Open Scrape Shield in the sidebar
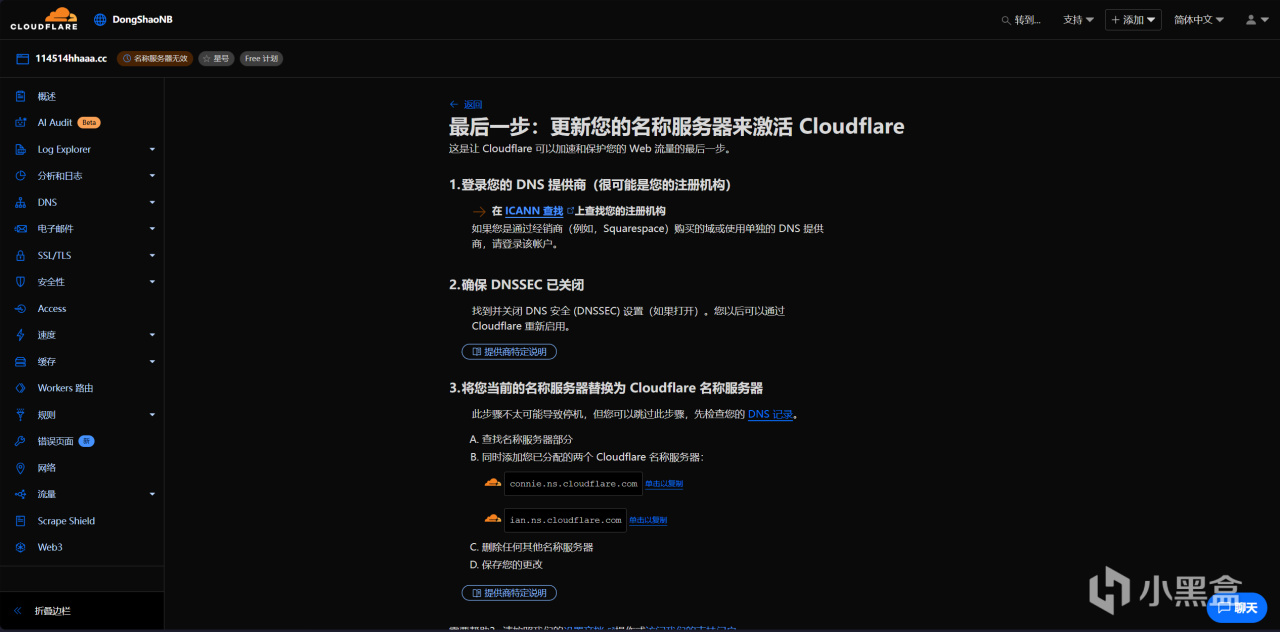 point(66,521)
